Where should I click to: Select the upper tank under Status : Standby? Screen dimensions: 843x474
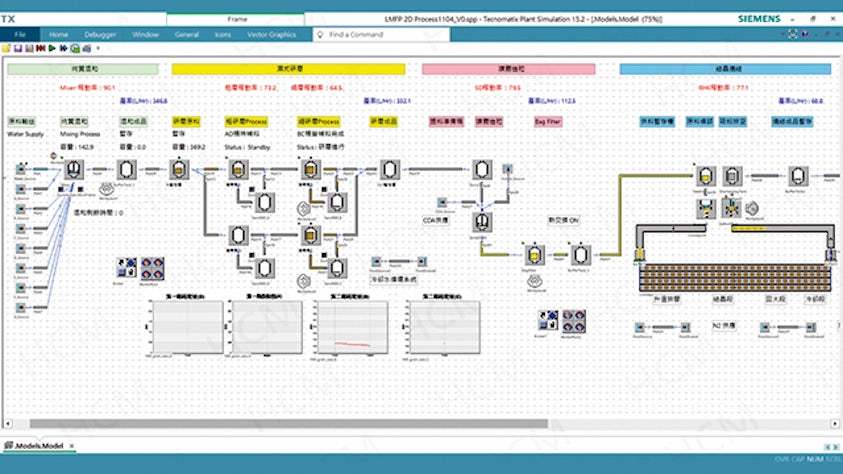coord(238,169)
